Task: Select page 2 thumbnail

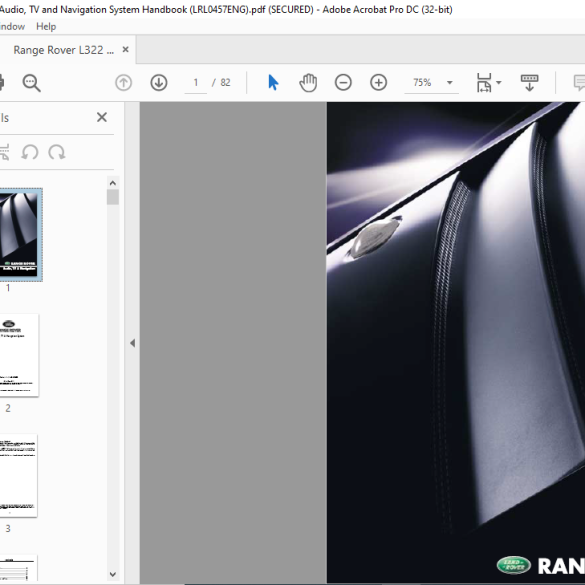Action: click(x=19, y=355)
